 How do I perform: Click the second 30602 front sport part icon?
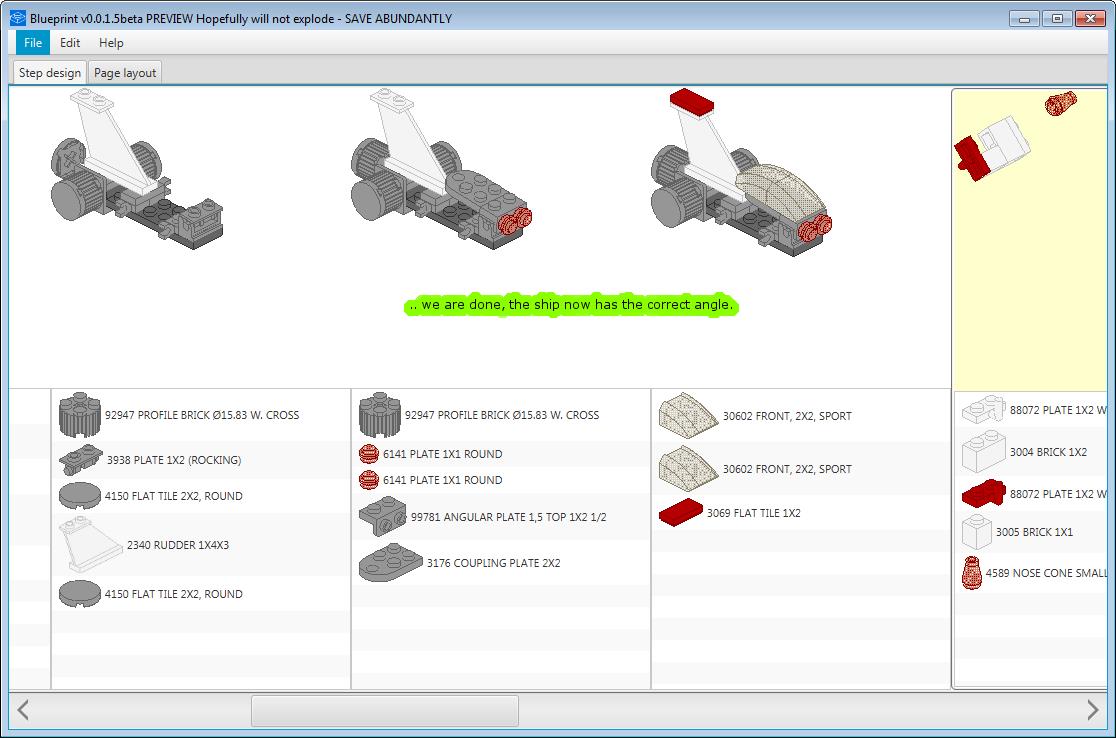688,468
